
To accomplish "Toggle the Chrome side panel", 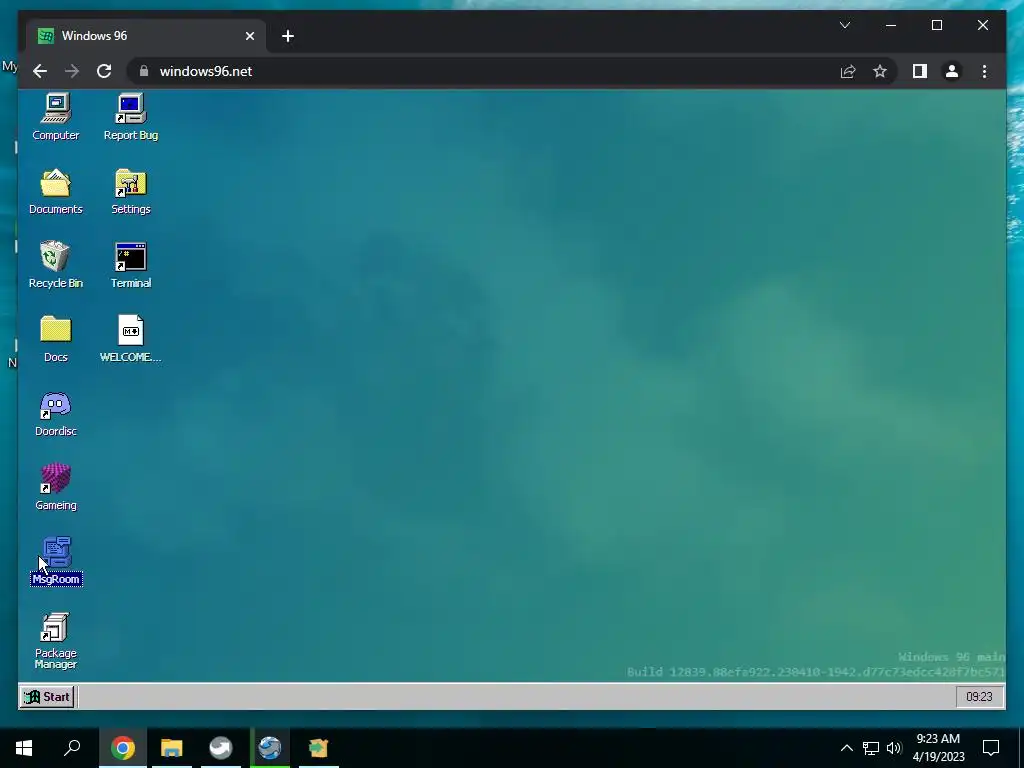I will (x=920, y=71).
